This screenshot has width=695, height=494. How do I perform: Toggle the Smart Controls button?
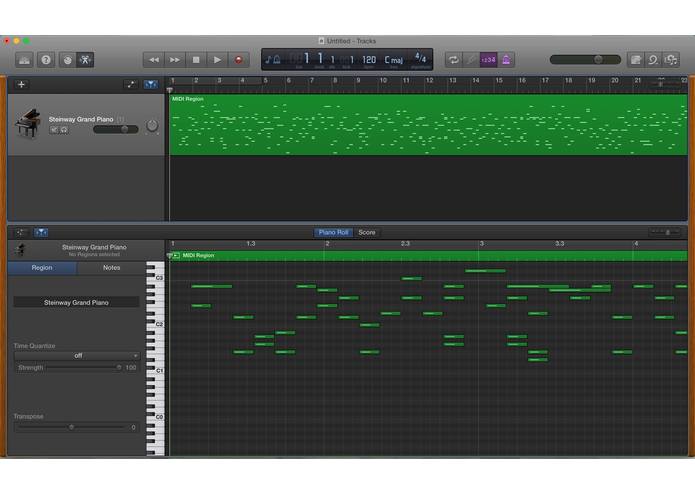[x=67, y=60]
